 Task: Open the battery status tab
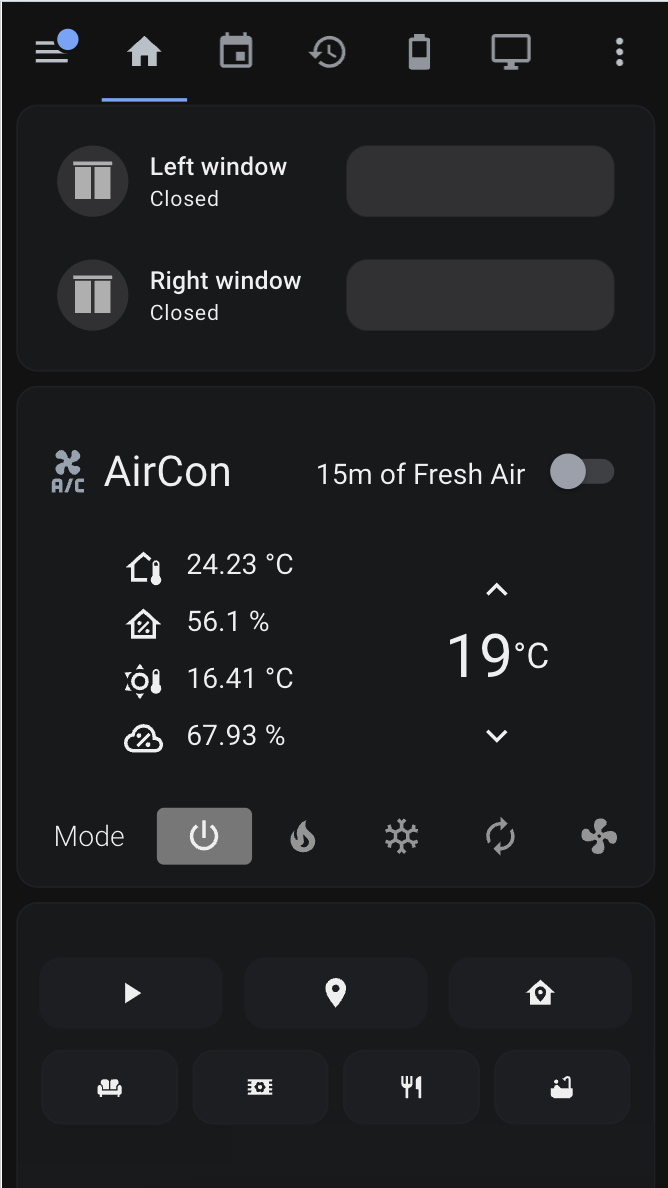tap(419, 52)
